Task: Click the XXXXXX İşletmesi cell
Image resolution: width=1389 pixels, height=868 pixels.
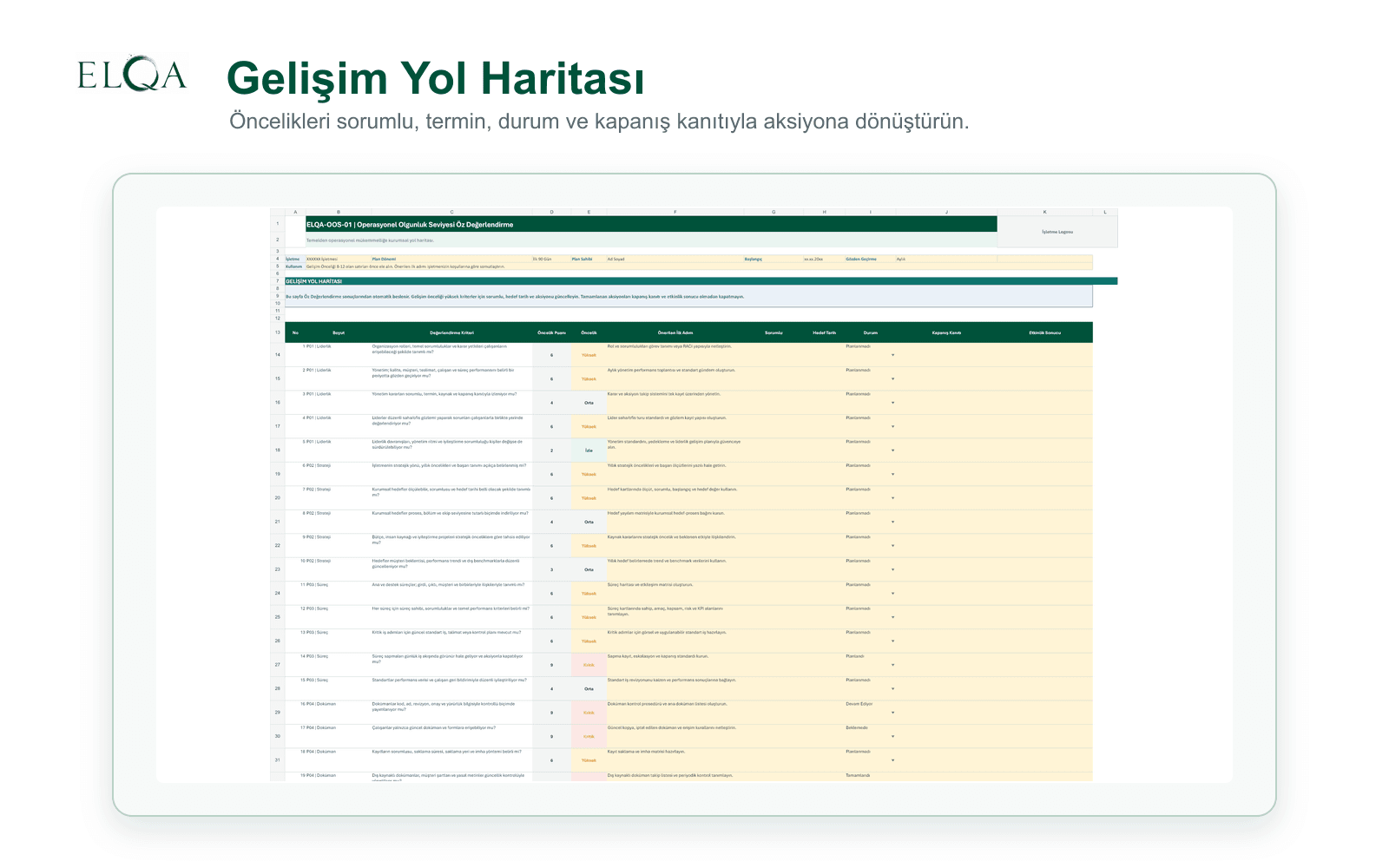Action: click(x=338, y=259)
